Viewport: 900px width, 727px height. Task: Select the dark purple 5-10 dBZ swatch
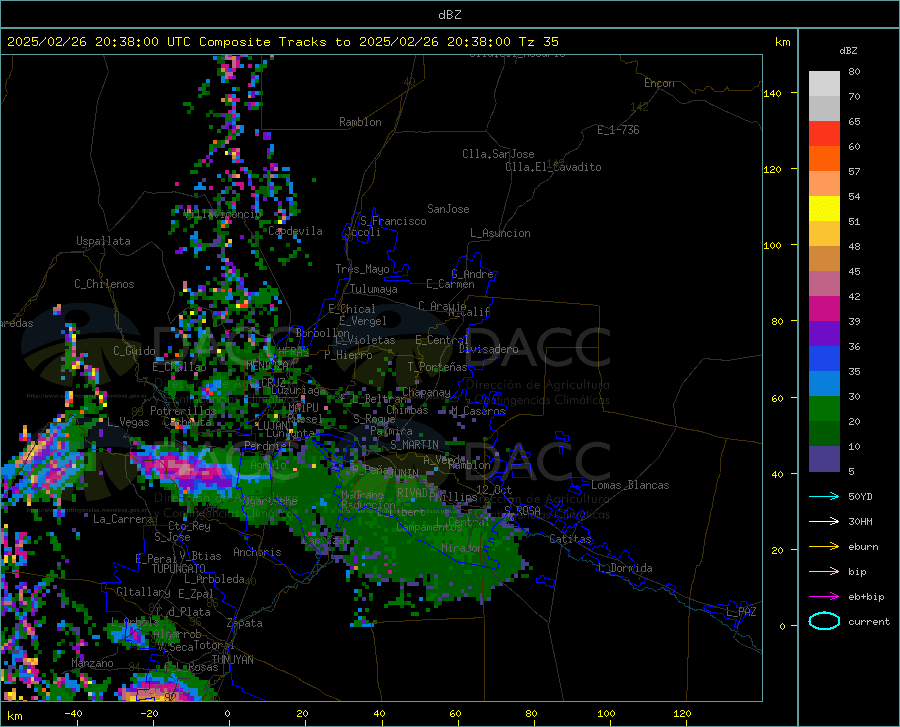(824, 459)
